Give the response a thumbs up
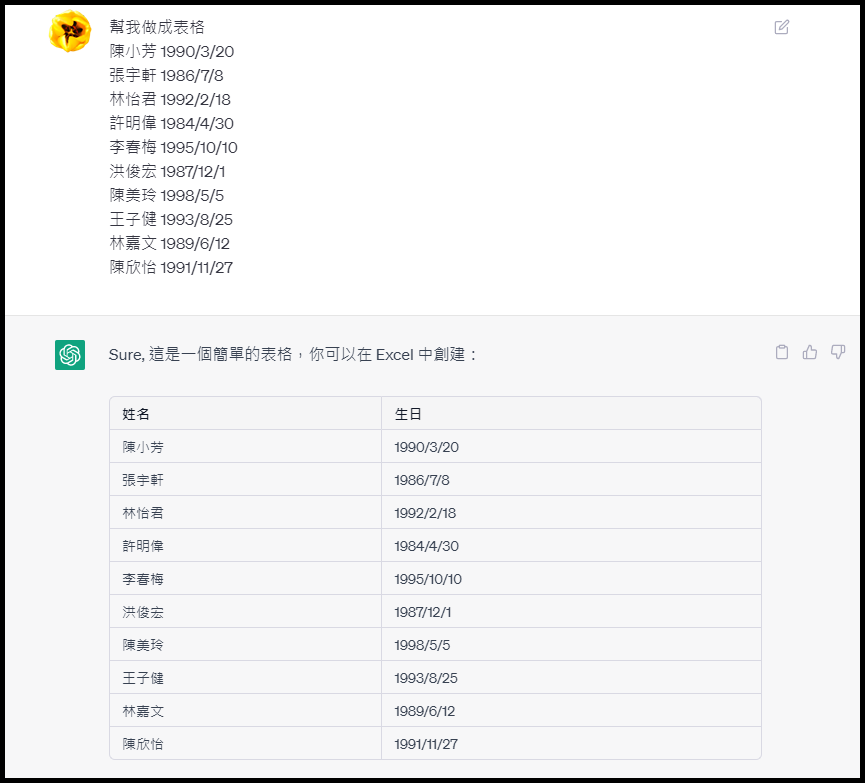865x783 pixels. pyautogui.click(x=810, y=352)
